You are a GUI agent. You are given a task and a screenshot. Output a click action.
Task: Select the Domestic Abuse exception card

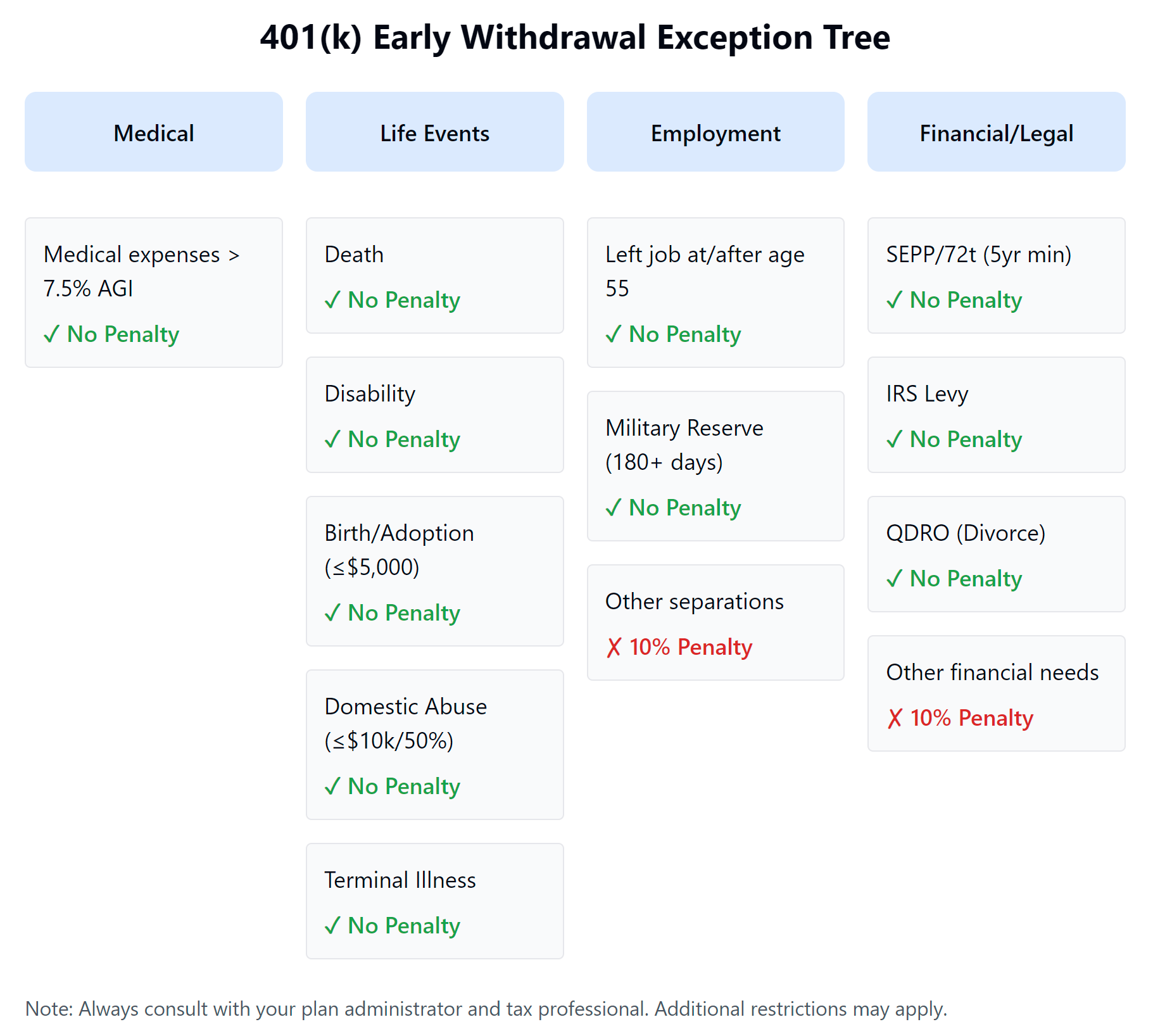click(x=434, y=745)
